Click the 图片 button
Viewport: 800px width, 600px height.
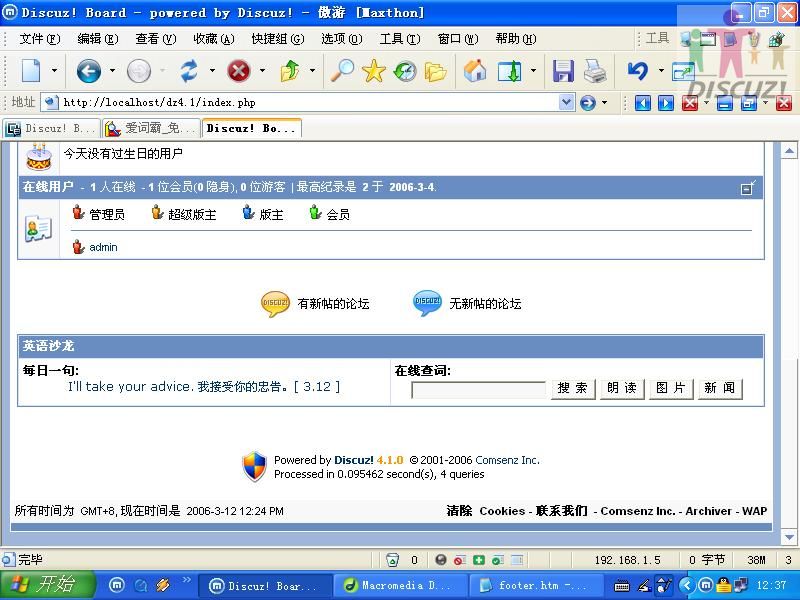(x=671, y=388)
